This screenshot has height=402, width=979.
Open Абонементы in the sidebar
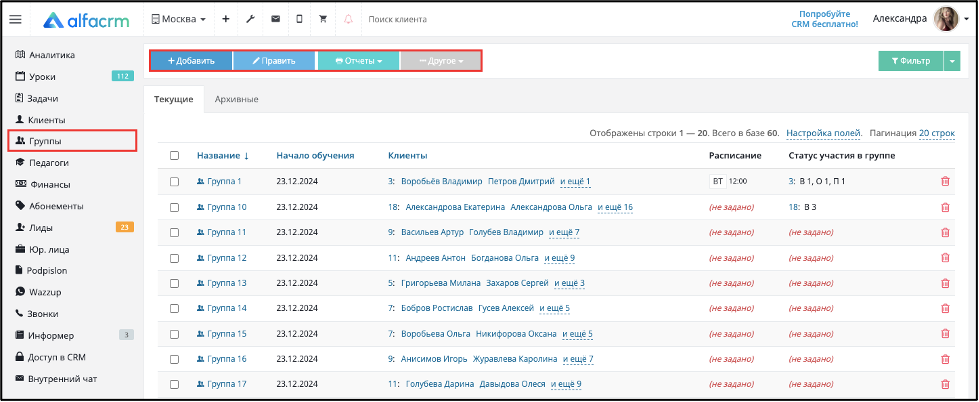[x=49, y=206]
